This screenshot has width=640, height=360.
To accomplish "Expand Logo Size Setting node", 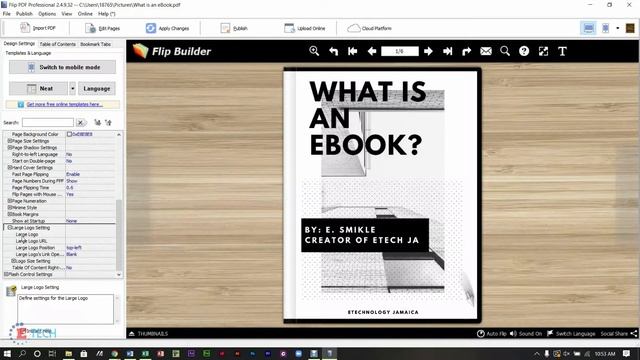I will [x=13, y=261].
